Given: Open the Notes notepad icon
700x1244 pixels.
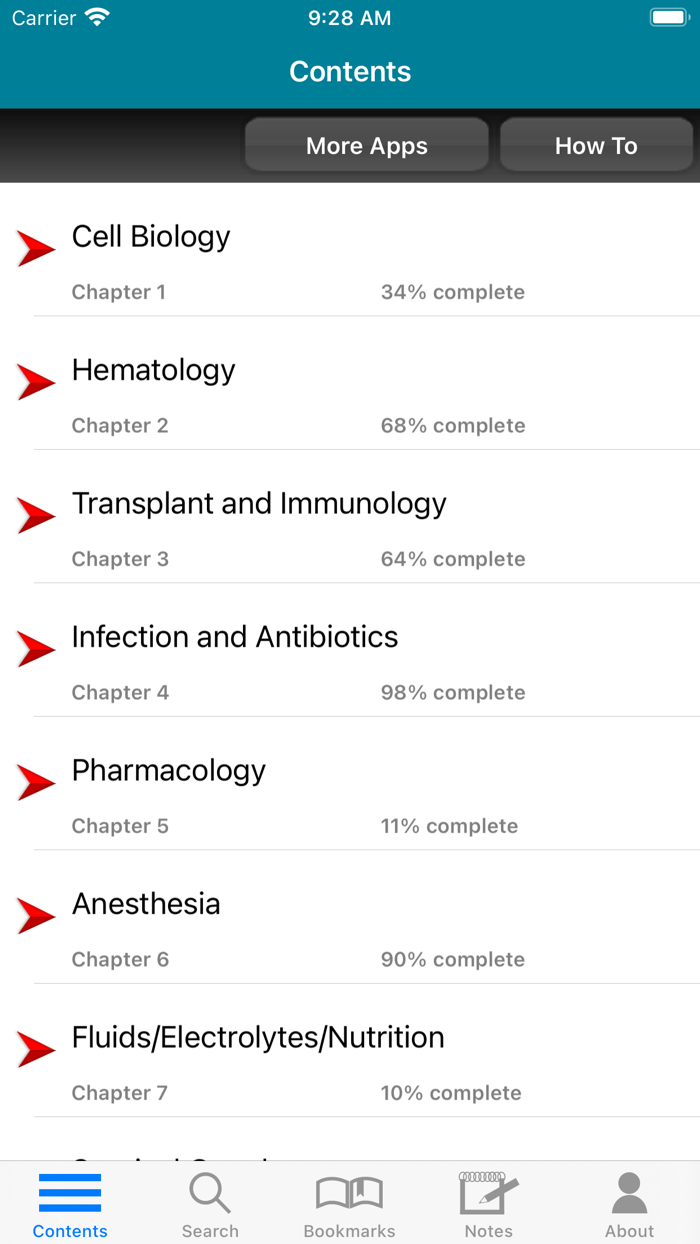Looking at the screenshot, I should tap(488, 1194).
